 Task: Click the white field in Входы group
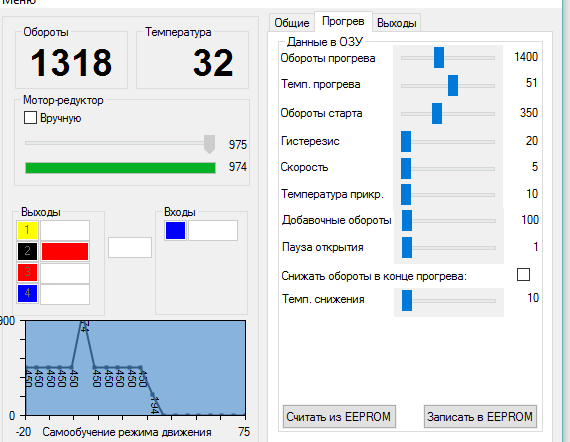[x=213, y=230]
